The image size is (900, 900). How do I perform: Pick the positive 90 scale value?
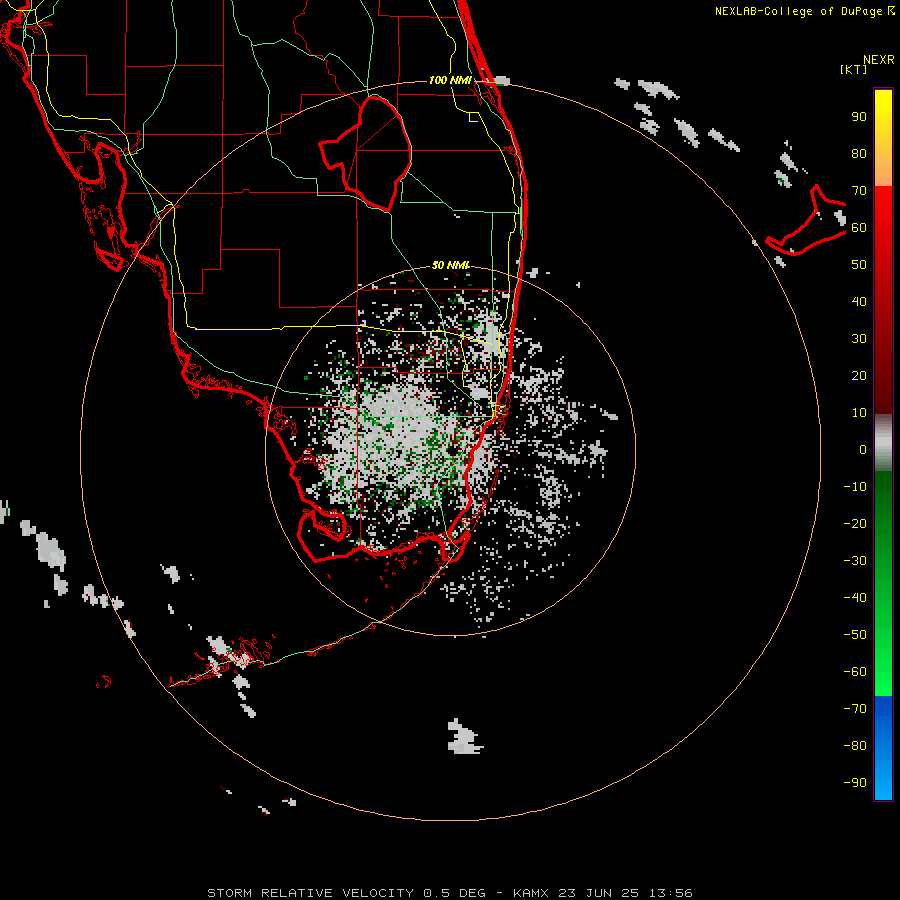[859, 117]
